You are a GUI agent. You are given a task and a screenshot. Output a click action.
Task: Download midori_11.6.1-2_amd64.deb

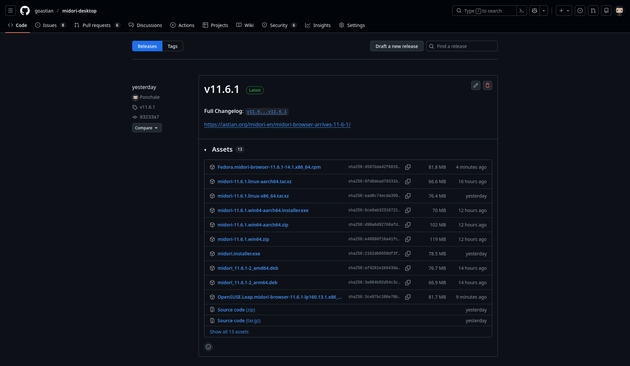[x=248, y=268]
